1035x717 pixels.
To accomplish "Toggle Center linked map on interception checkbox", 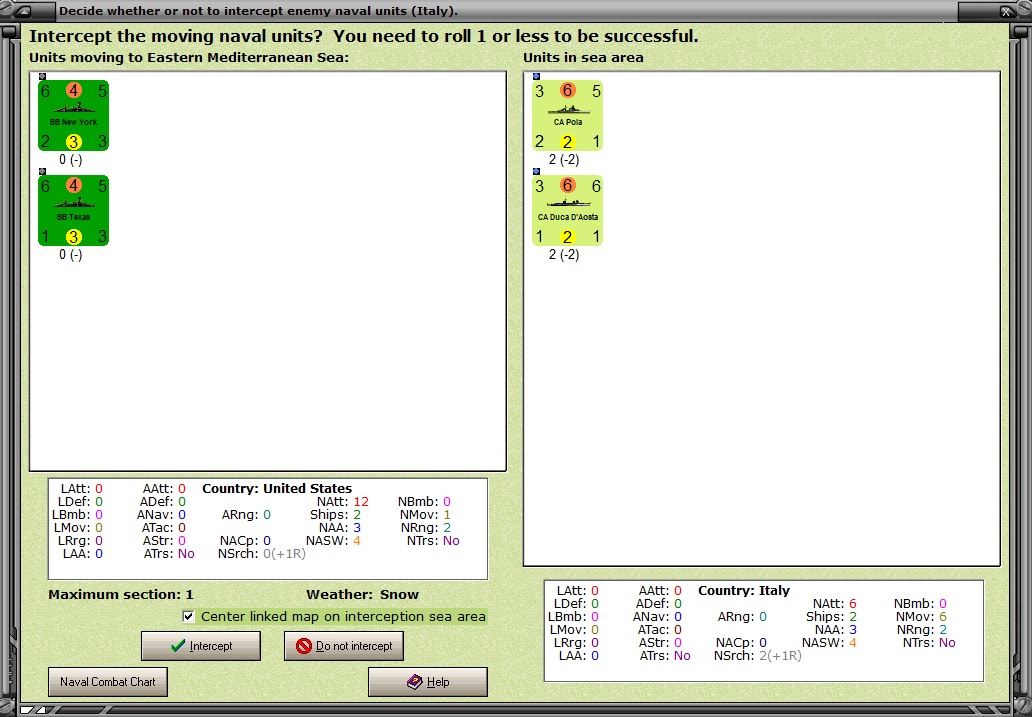I will (x=189, y=617).
